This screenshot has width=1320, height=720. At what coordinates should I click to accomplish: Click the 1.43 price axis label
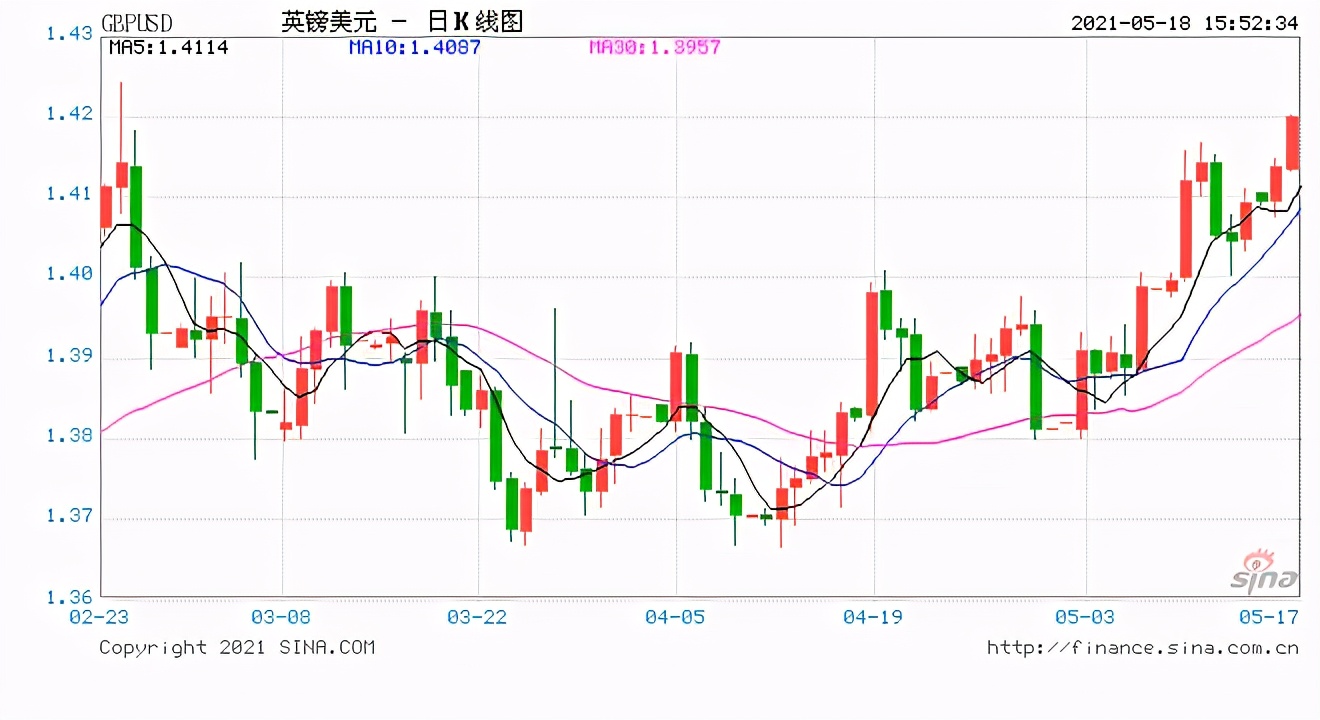click(69, 34)
